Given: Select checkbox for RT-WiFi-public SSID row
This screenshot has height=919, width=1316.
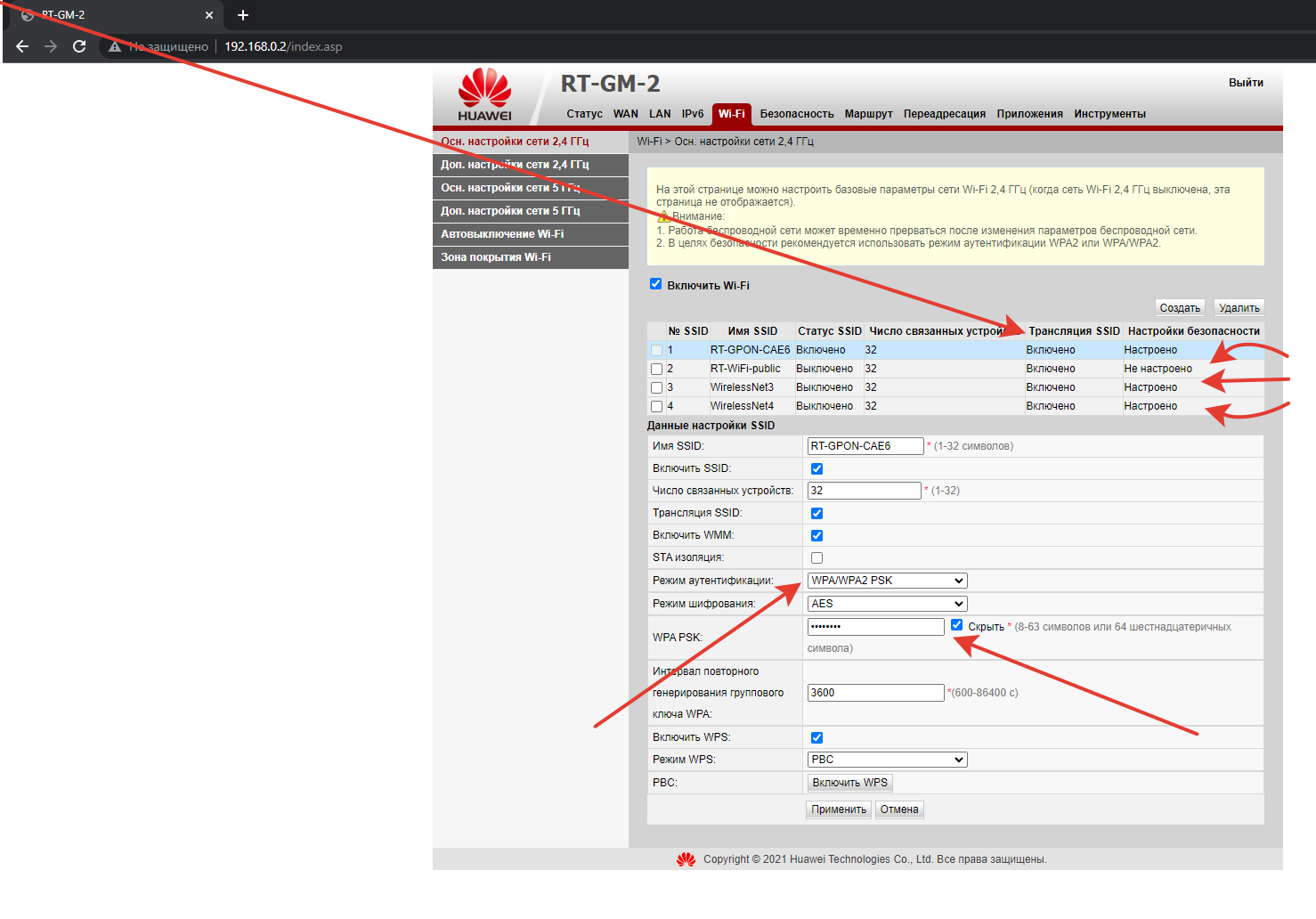Looking at the screenshot, I should coord(656,369).
